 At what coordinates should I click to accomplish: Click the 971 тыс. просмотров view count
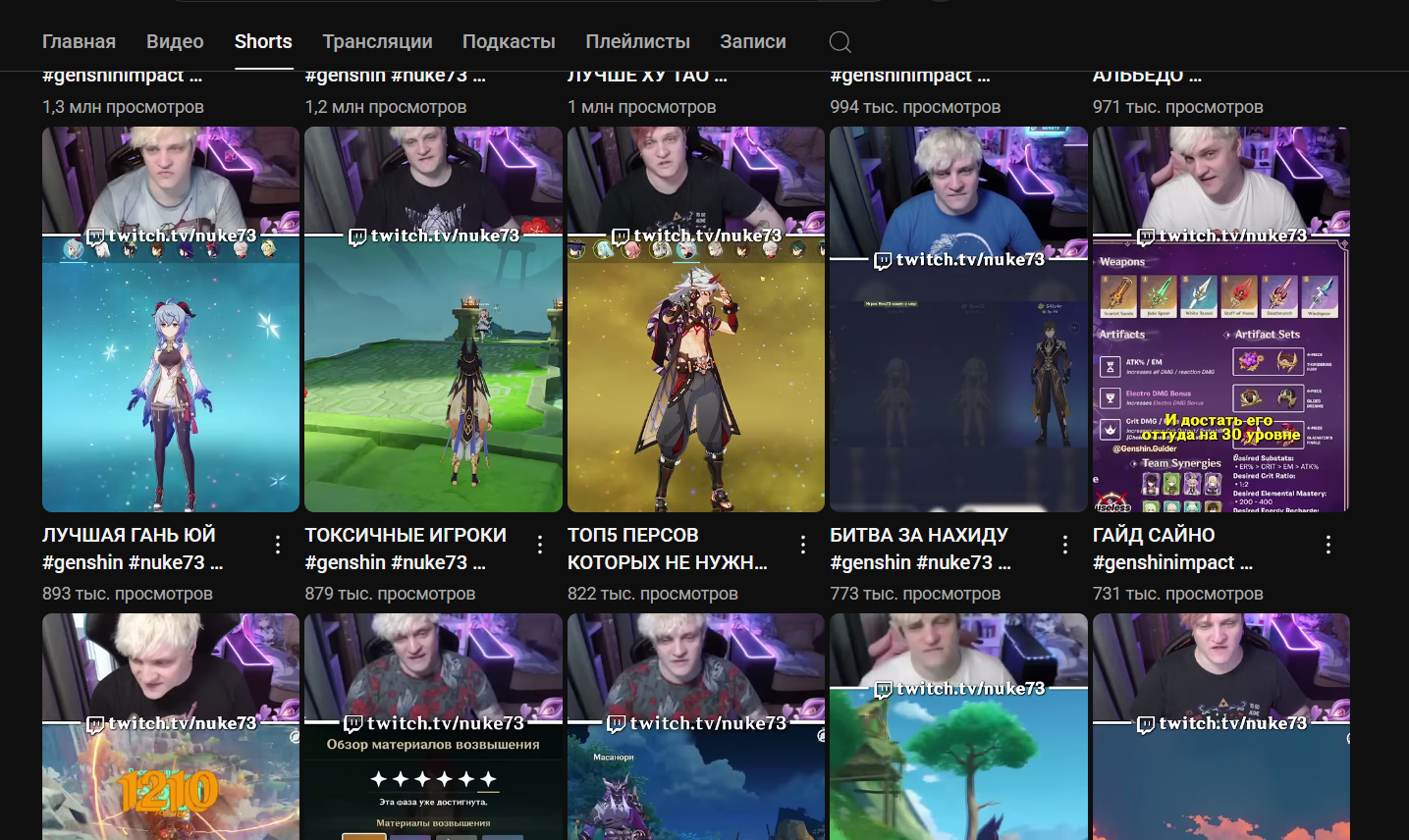pos(1178,107)
